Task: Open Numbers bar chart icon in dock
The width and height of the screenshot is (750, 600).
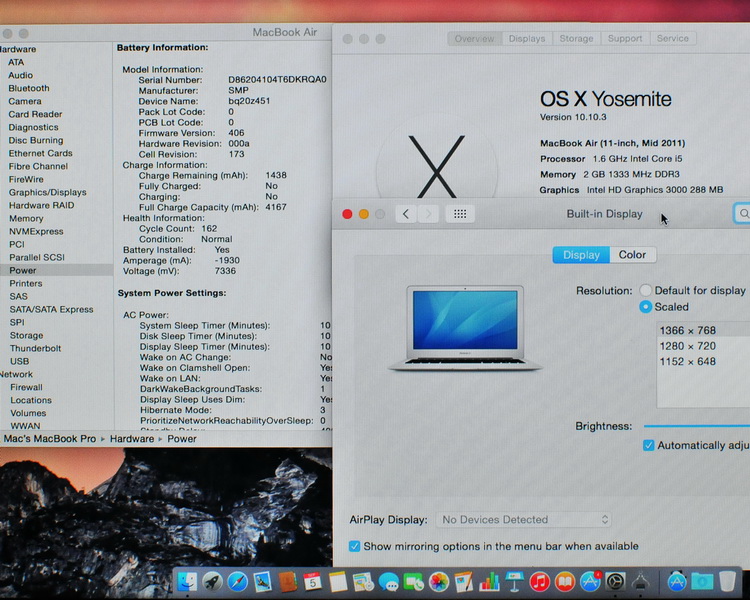Action: 489,582
